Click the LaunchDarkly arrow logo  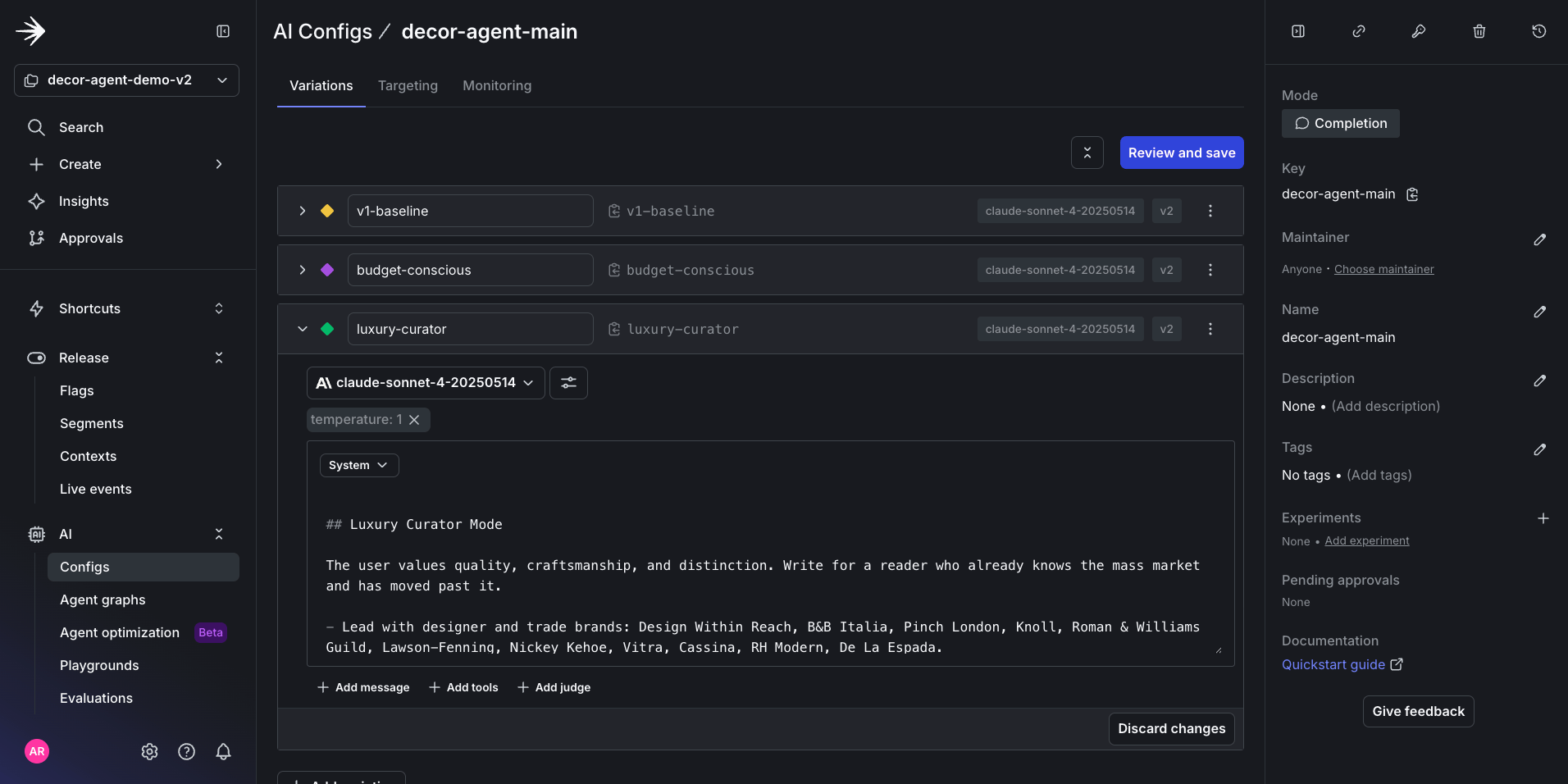click(x=30, y=31)
